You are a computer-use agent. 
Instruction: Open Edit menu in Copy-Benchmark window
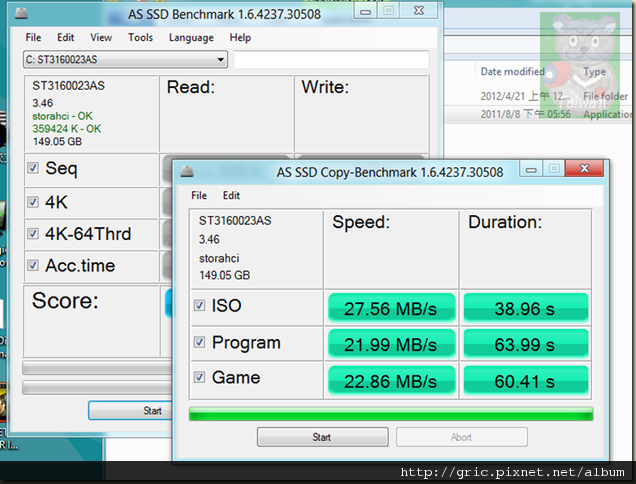click(x=231, y=196)
